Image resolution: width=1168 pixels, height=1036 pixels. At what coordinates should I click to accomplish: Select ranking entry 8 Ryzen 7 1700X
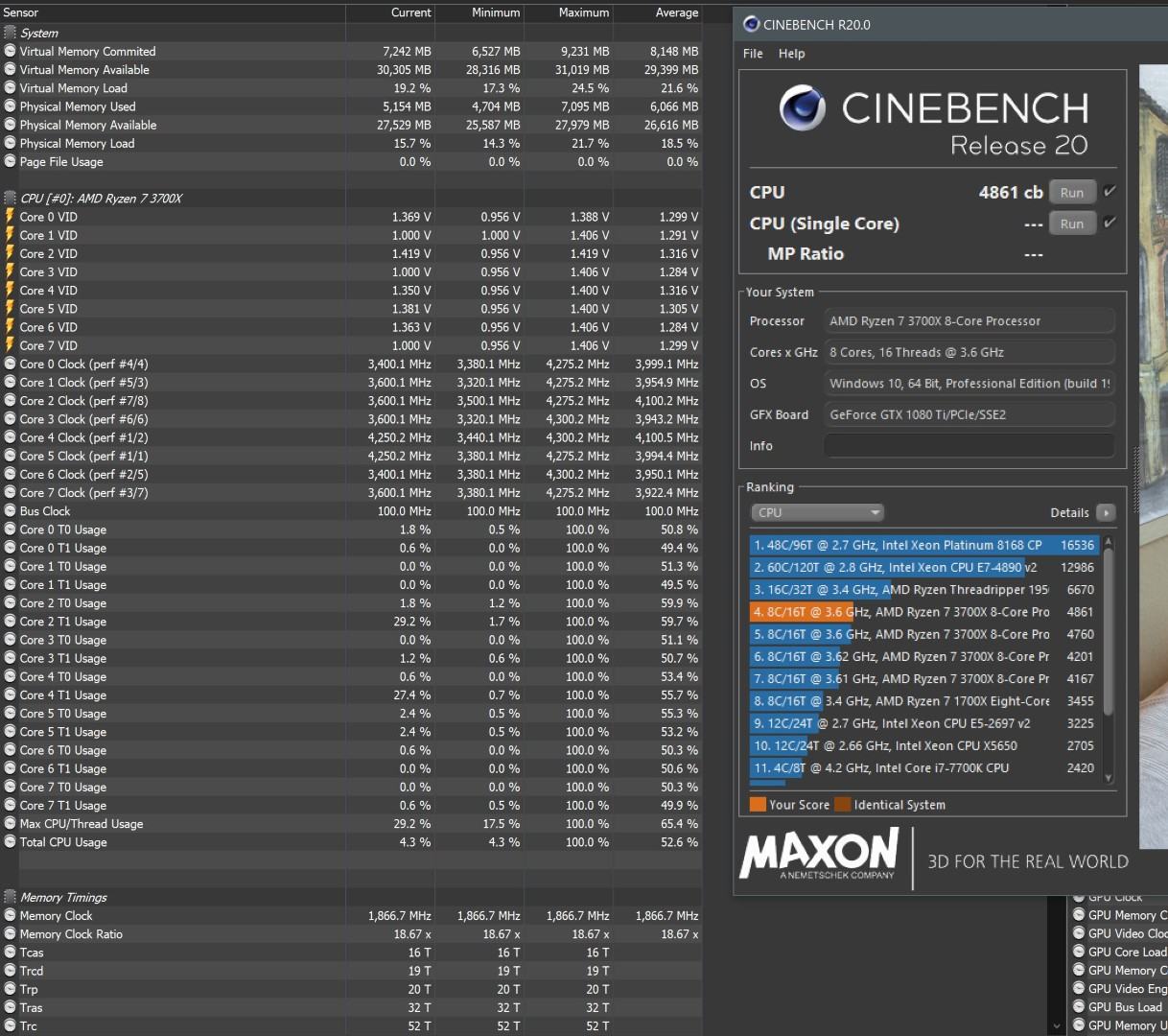[x=924, y=701]
